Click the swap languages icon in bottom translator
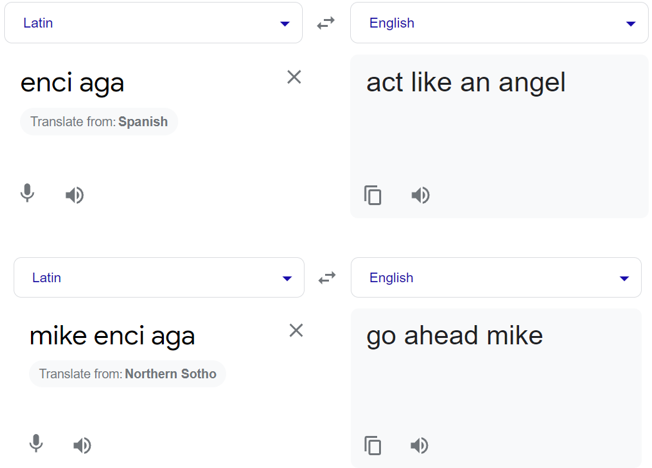 [x=327, y=277]
